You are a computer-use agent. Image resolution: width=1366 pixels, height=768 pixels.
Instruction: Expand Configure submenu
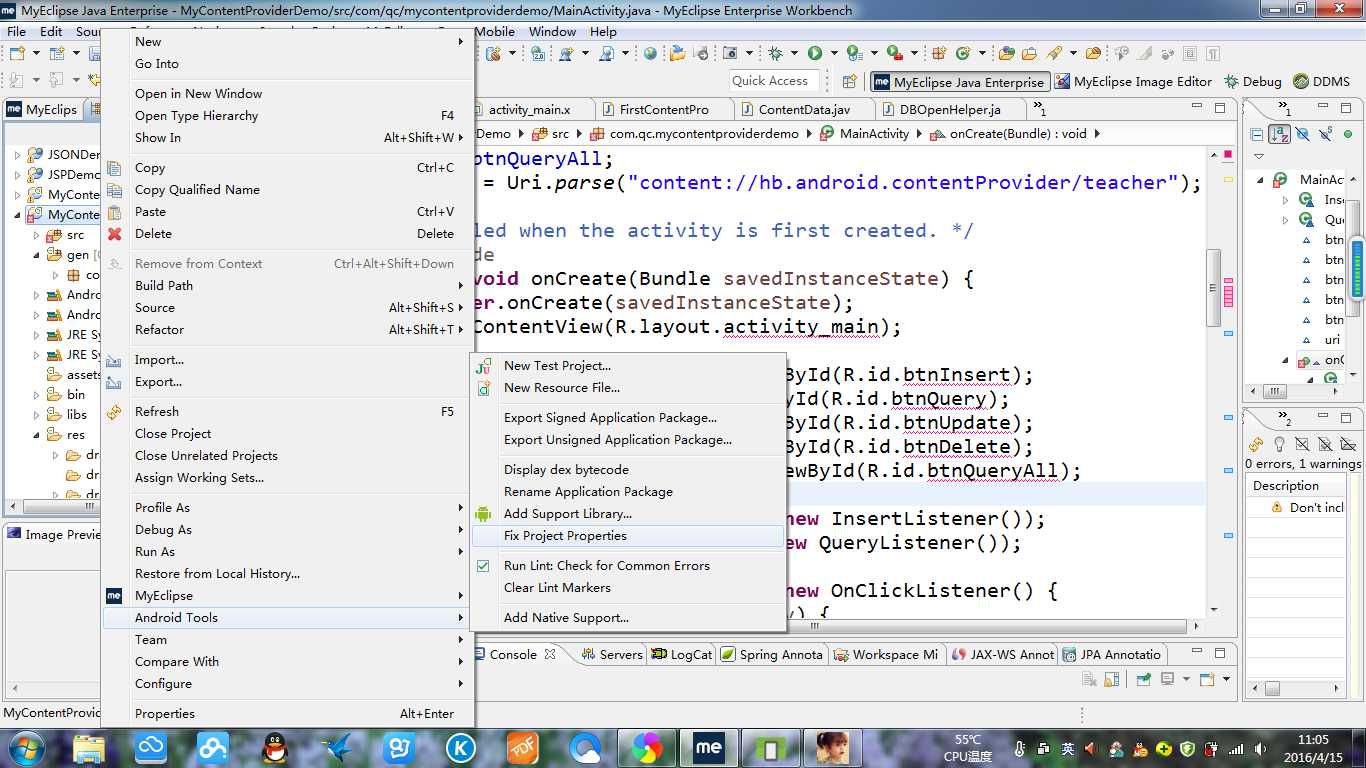(x=288, y=684)
